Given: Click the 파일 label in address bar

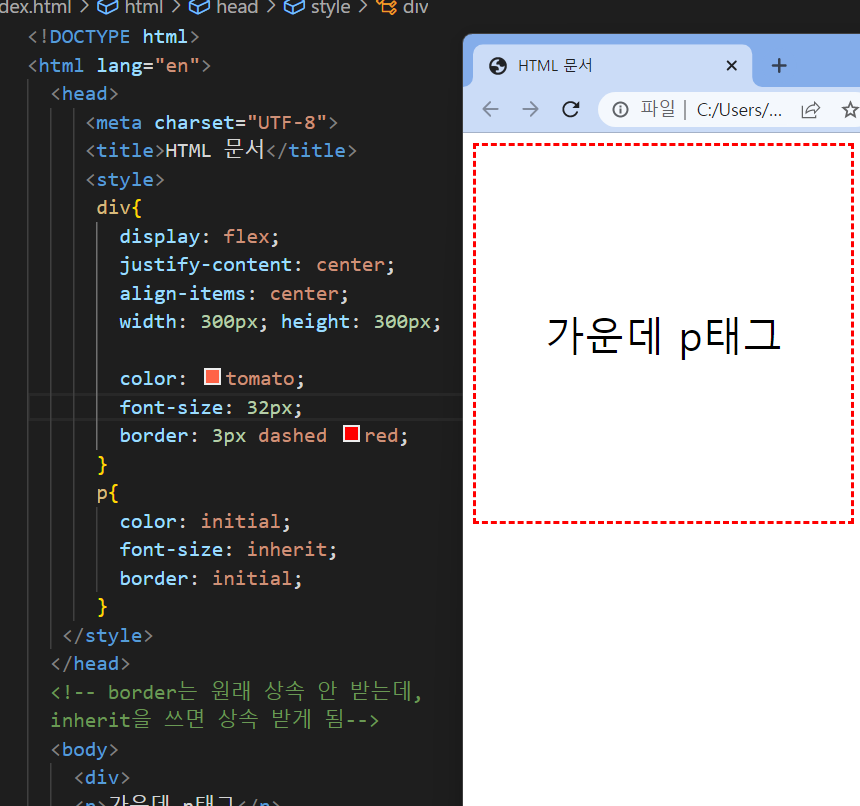Looking at the screenshot, I should pos(658,109).
